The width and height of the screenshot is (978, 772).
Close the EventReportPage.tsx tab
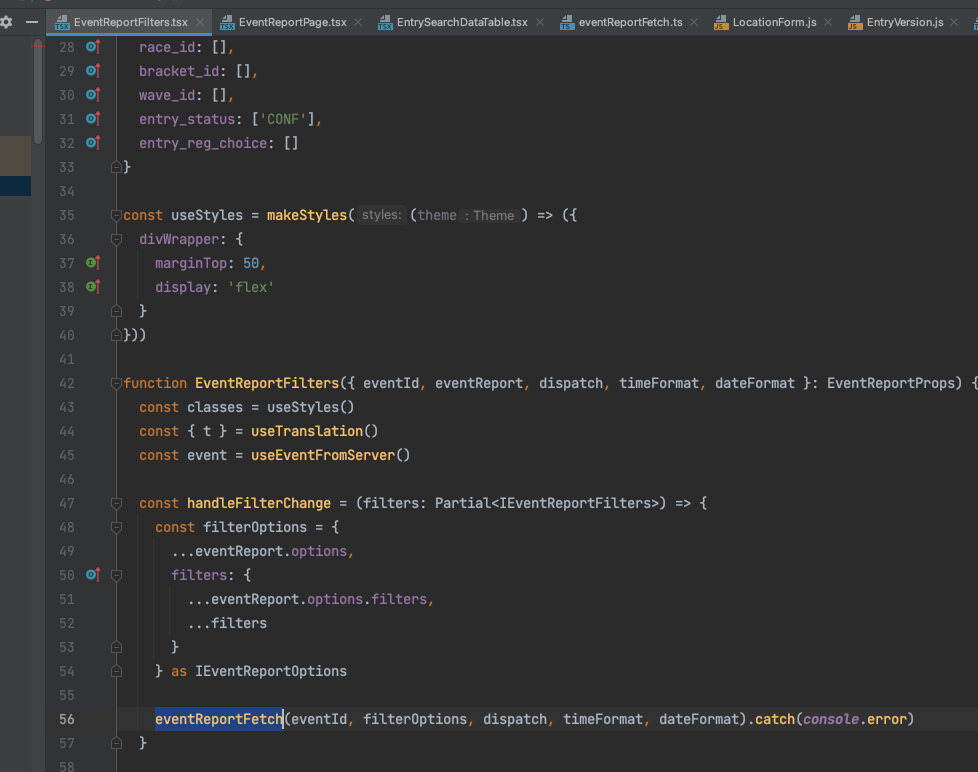click(358, 22)
